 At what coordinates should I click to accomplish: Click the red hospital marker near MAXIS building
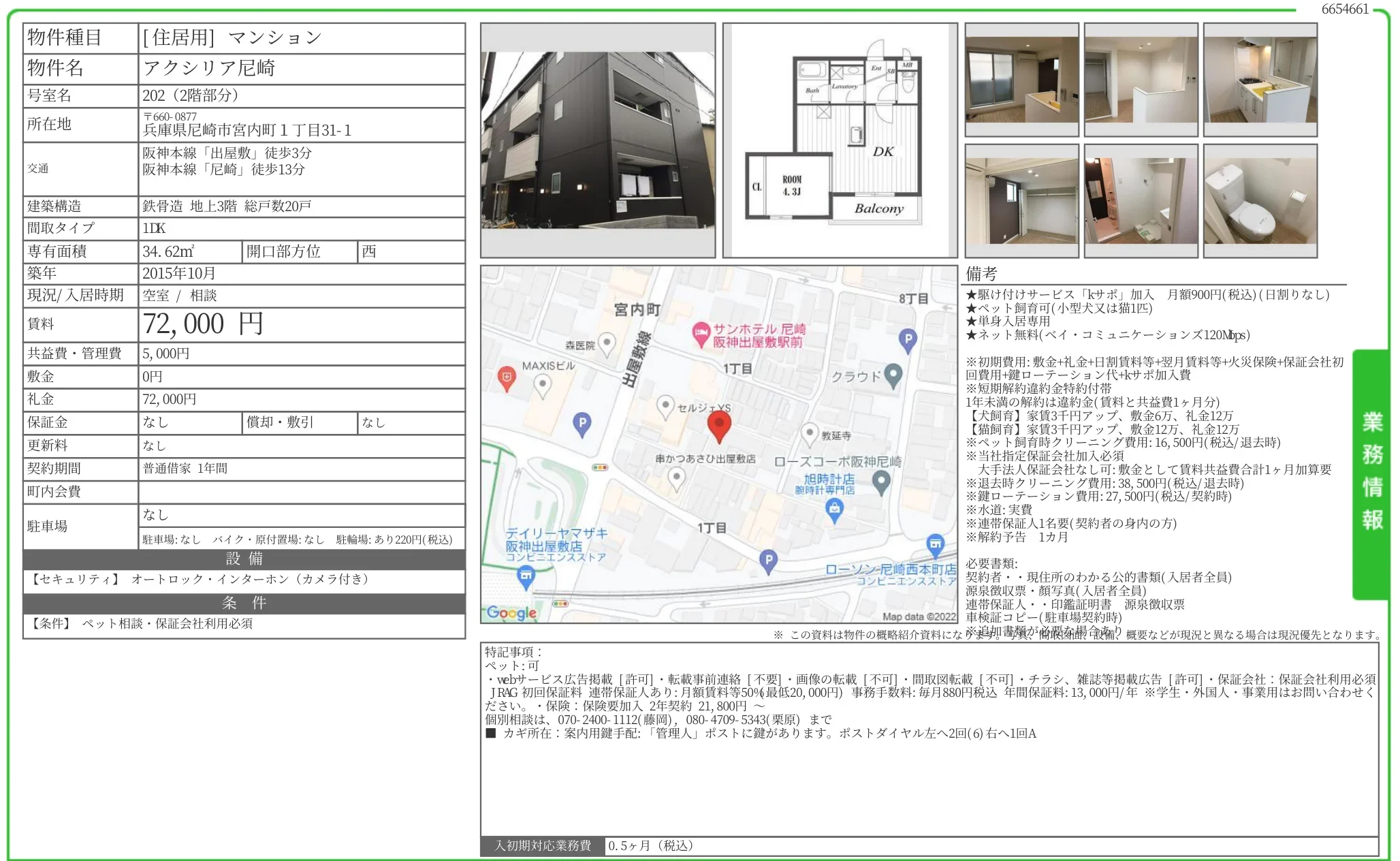507,377
